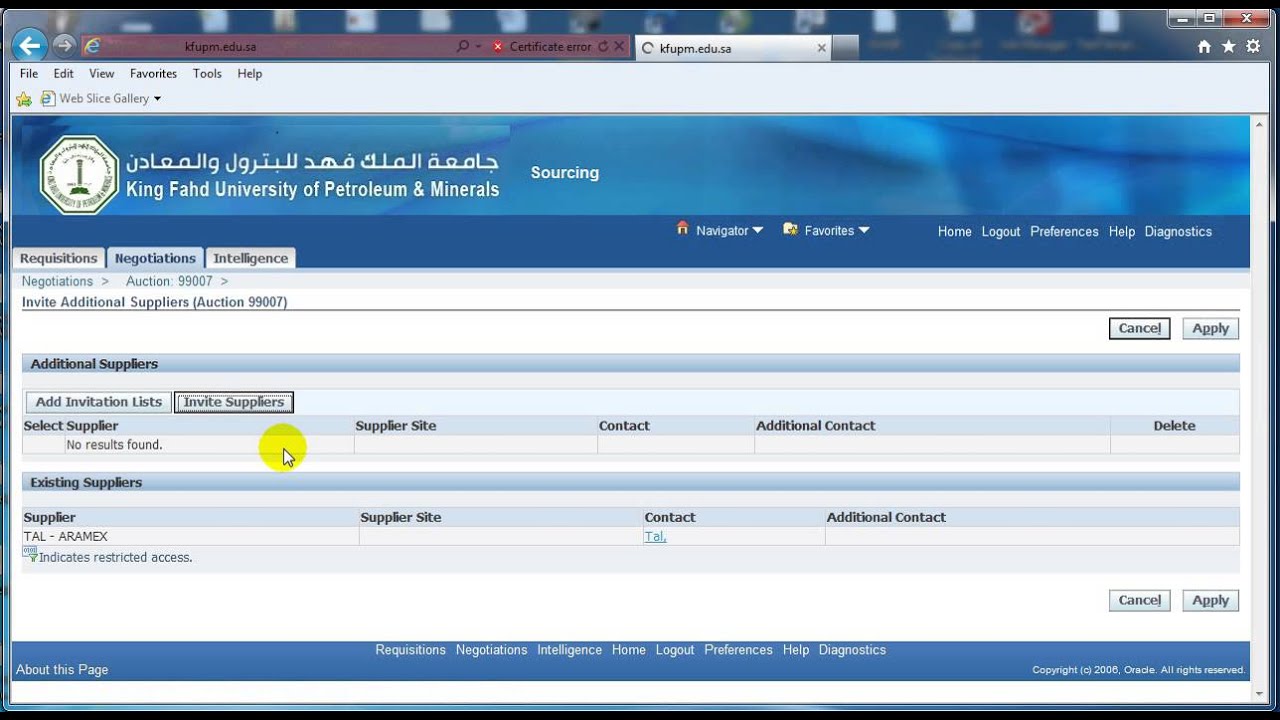Viewport: 1280px width, 720px height.
Task: Click the No results found. text
Action: tap(114, 445)
